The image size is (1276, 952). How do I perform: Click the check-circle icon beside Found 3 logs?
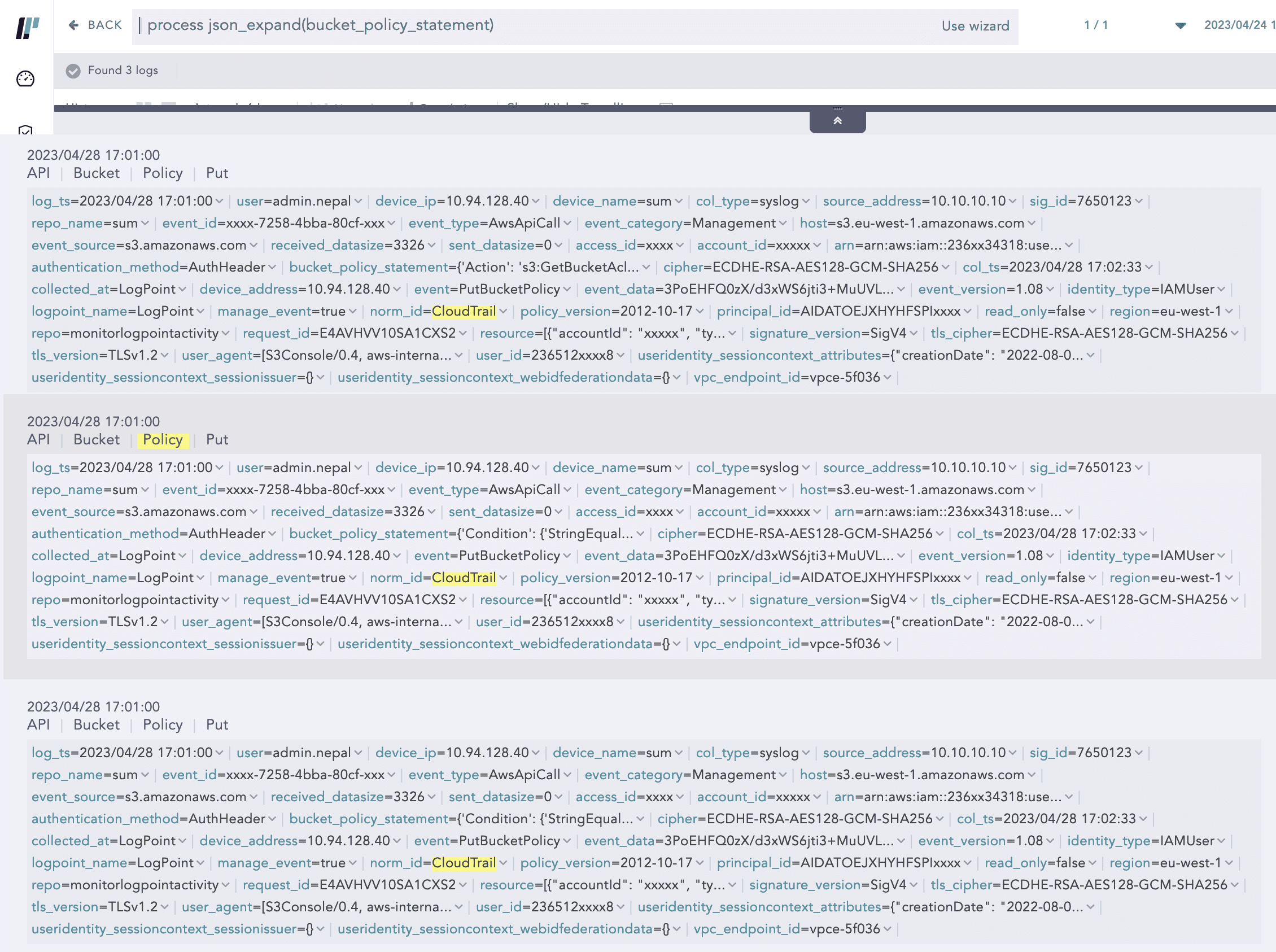pos(73,71)
